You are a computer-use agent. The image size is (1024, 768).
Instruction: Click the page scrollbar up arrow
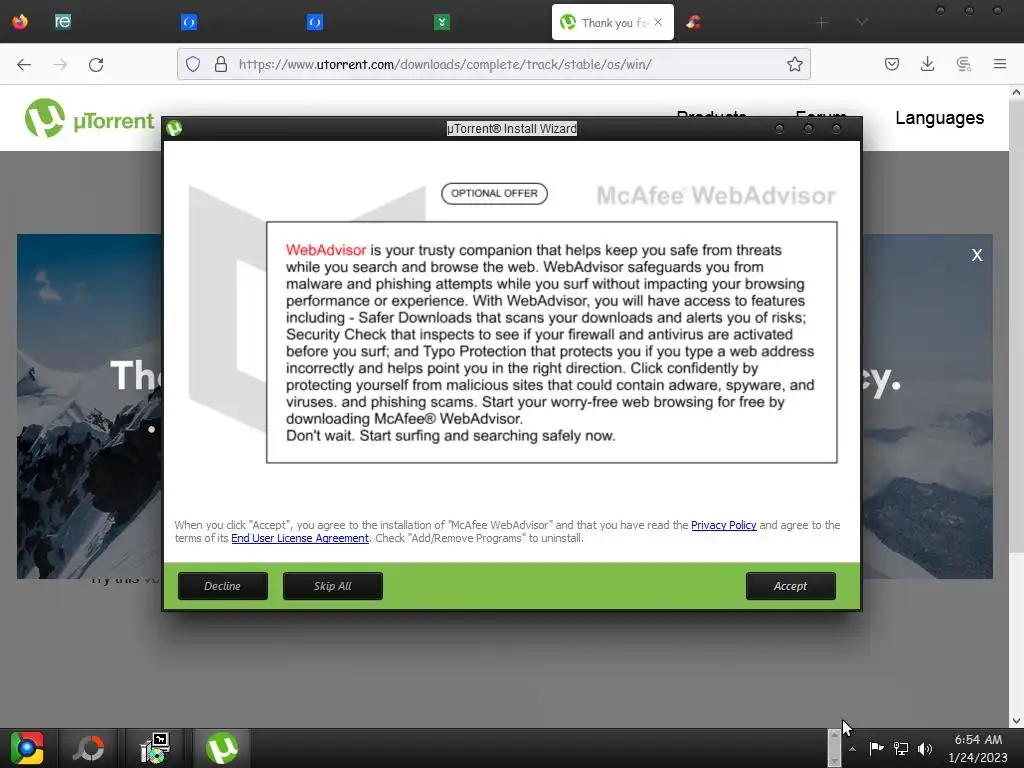point(1016,93)
